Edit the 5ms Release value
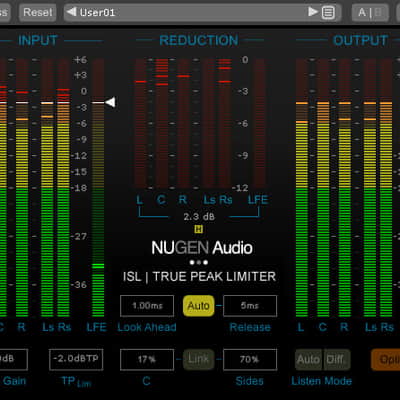 click(250, 306)
